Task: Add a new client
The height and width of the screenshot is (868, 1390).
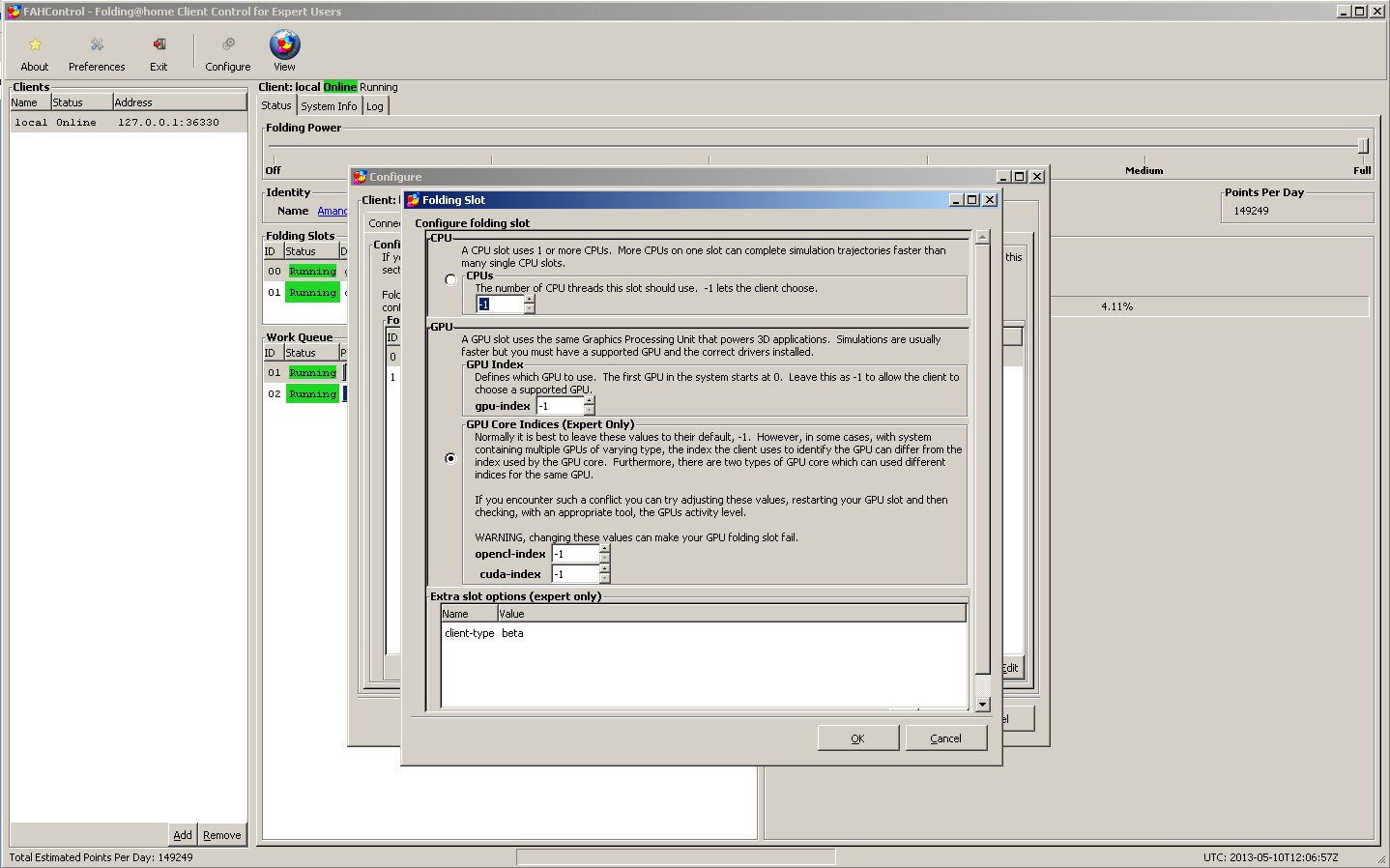Action: click(183, 835)
